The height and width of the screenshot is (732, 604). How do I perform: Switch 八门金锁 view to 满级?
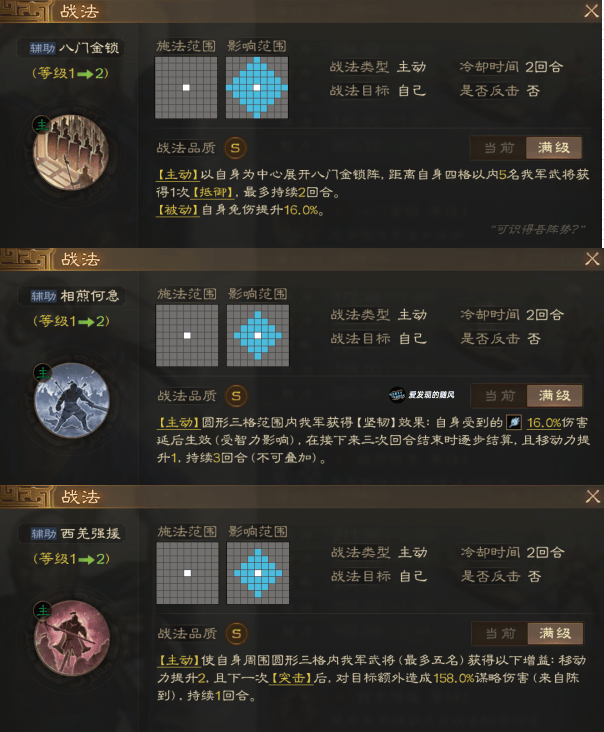554,148
